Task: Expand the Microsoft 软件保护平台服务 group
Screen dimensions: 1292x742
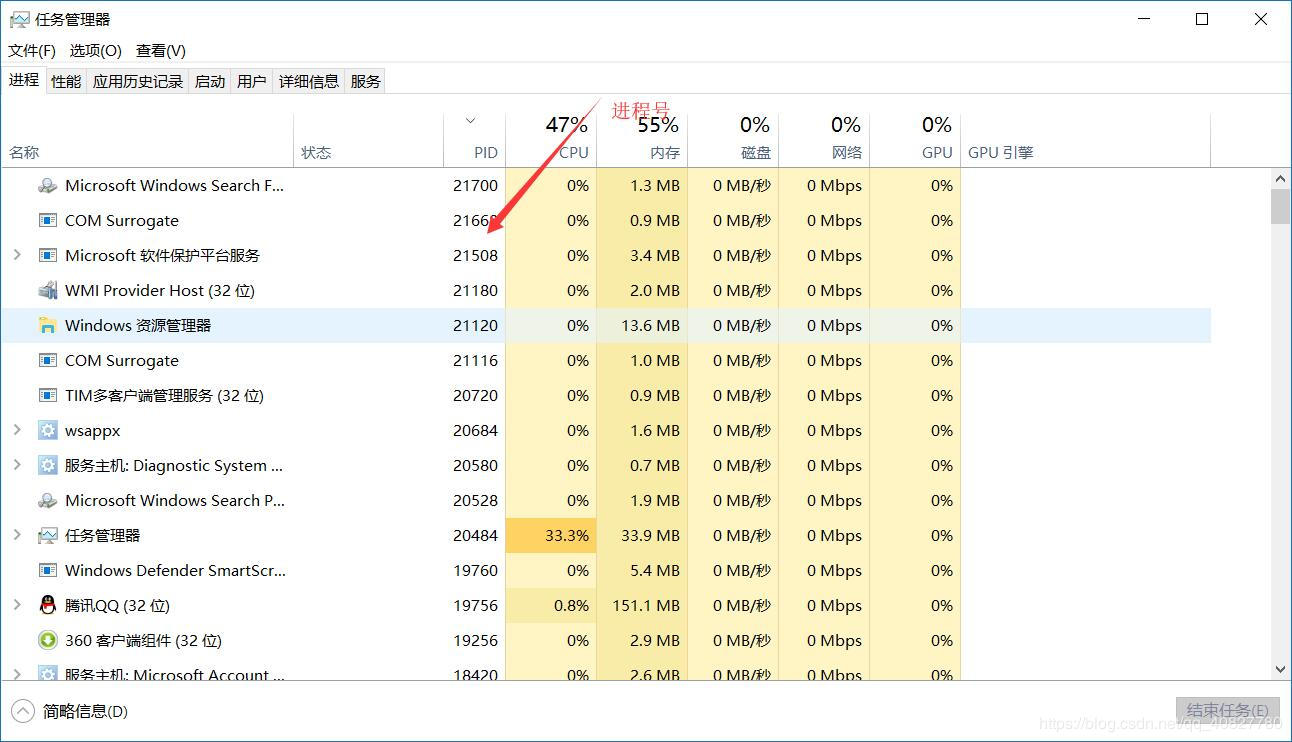Action: pos(17,255)
